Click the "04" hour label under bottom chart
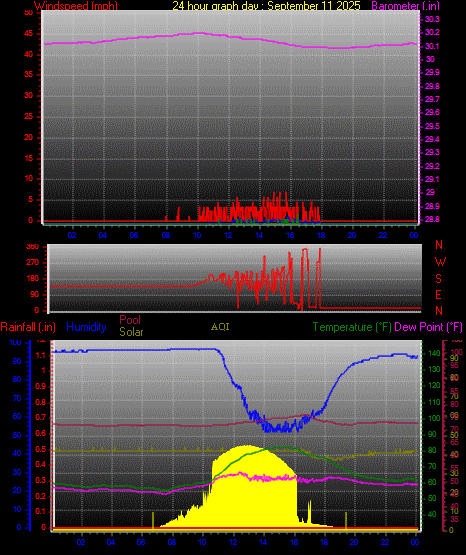 click(x=111, y=542)
